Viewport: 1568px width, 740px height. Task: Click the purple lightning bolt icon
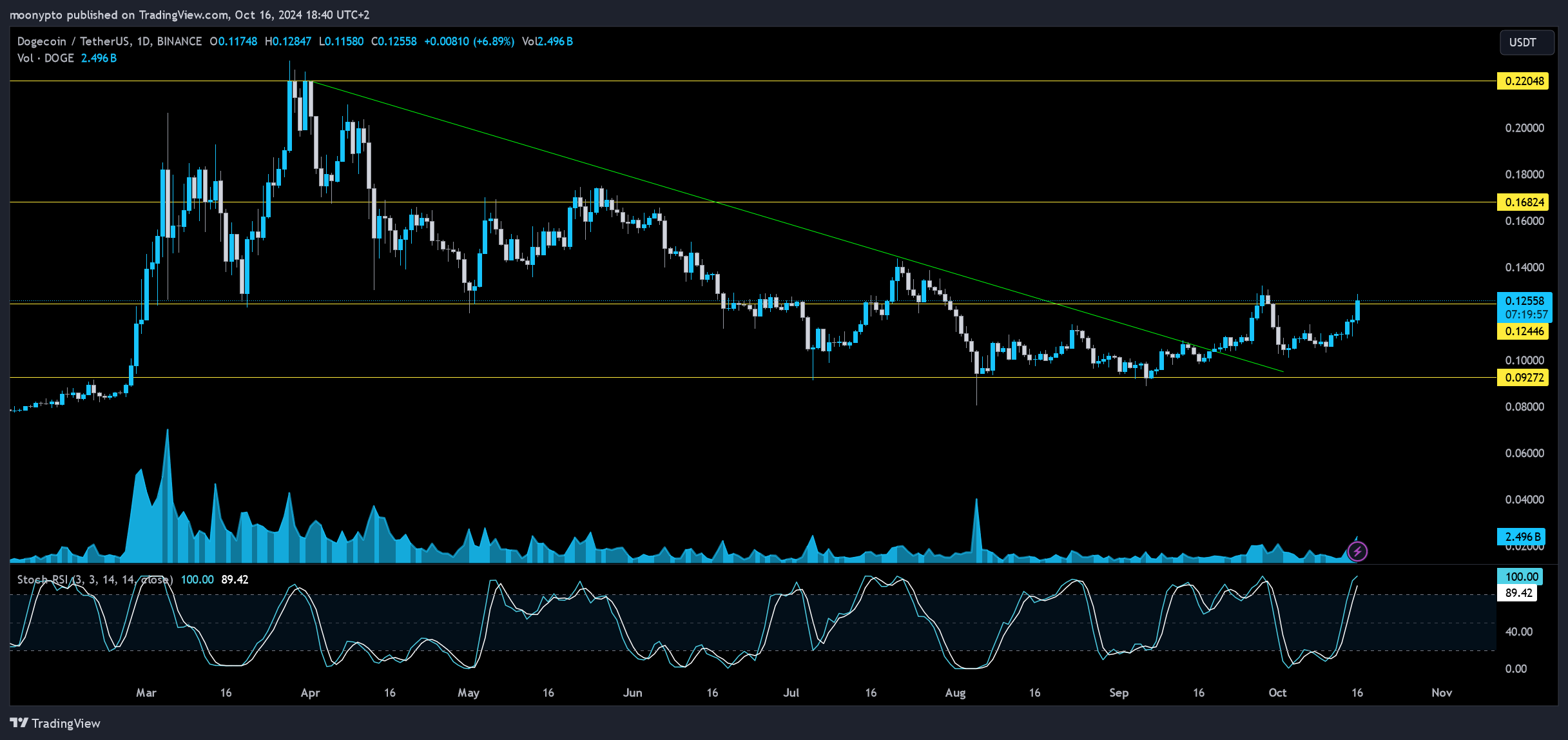pos(1357,551)
